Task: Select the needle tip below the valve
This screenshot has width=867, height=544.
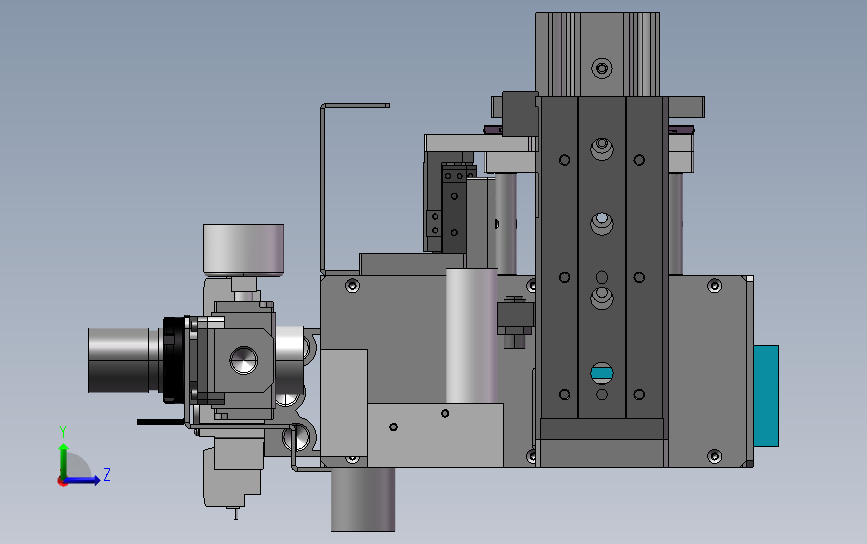Action: point(236,514)
